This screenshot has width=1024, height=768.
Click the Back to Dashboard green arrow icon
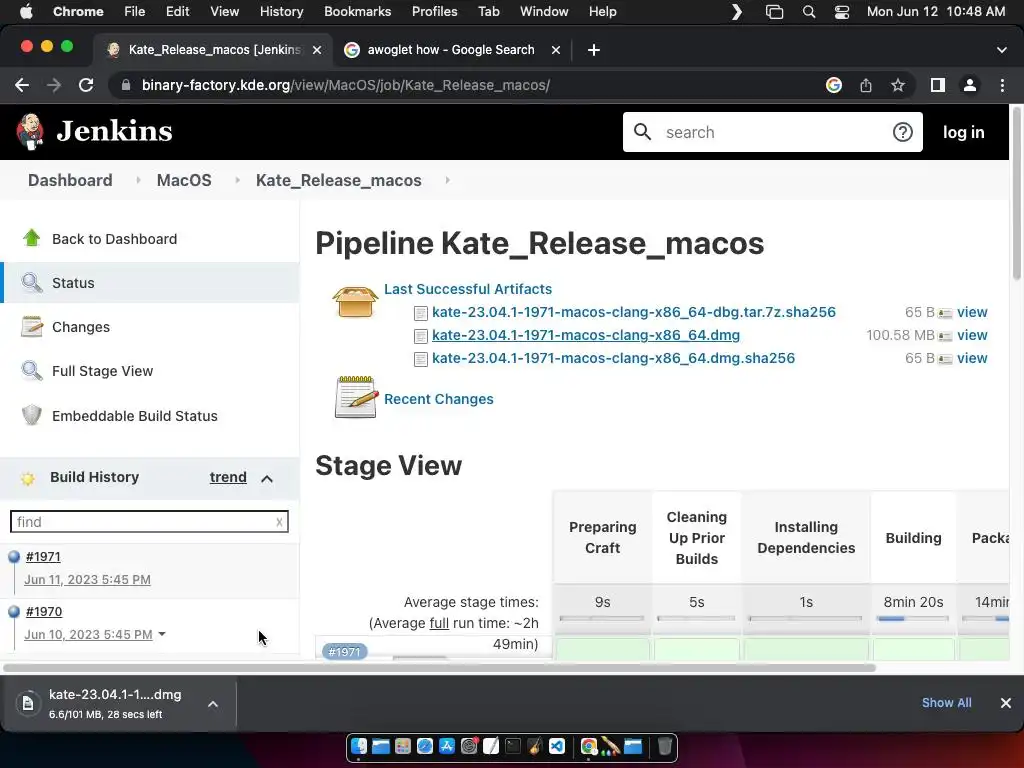pyautogui.click(x=31, y=238)
